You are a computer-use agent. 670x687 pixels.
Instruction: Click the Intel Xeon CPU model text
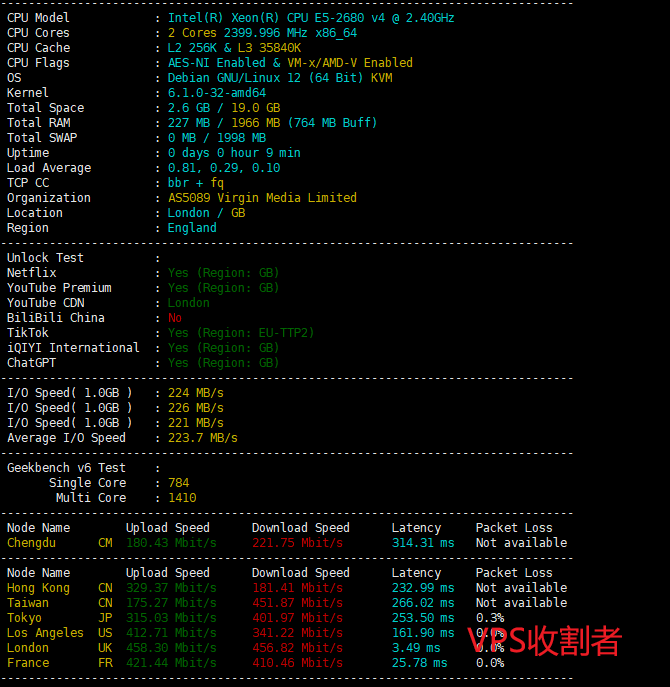[310, 18]
